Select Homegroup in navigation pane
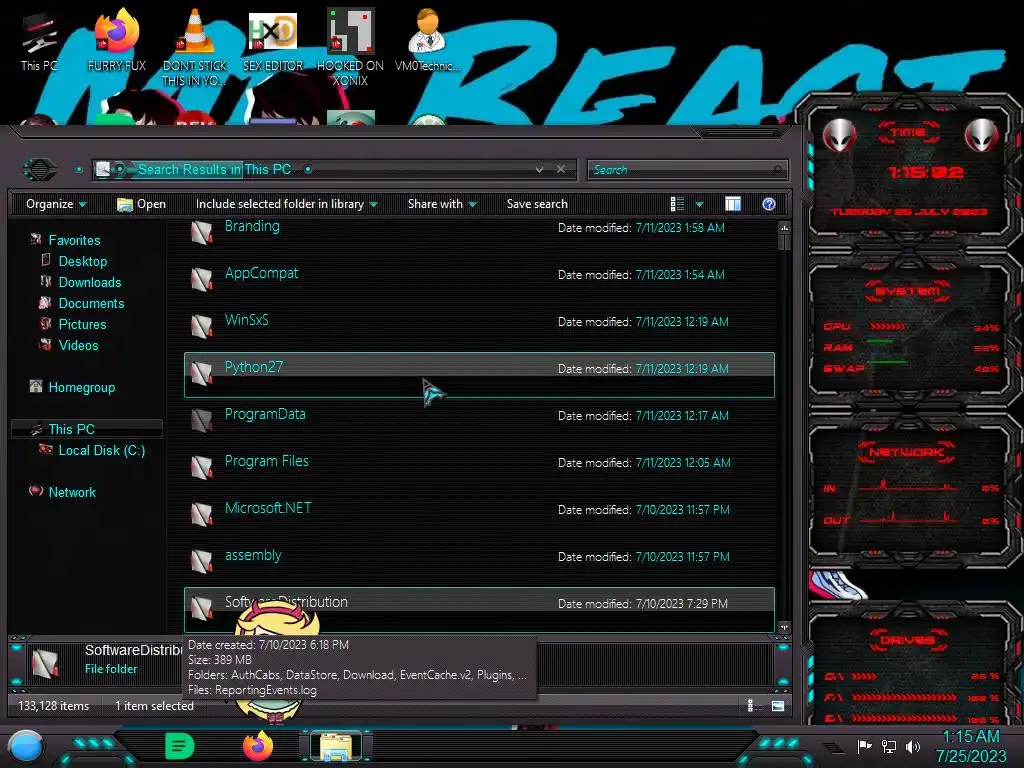Viewport: 1024px width, 768px height. coord(82,387)
